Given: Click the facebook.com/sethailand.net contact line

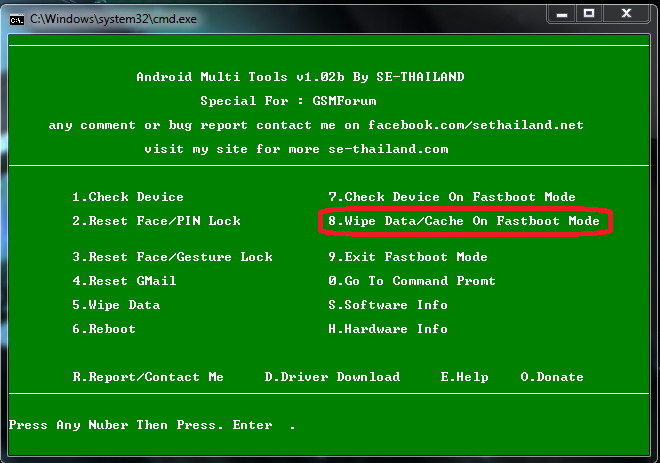Looking at the screenshot, I should pos(316,125).
